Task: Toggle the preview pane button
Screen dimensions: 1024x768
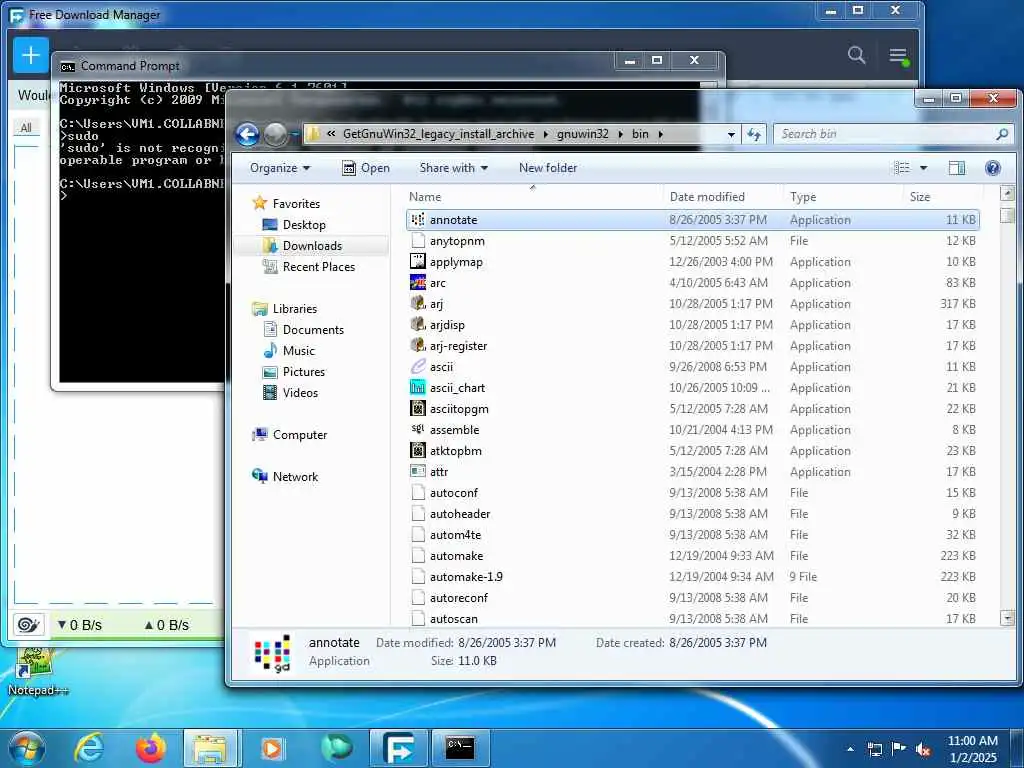Action: pos(957,168)
